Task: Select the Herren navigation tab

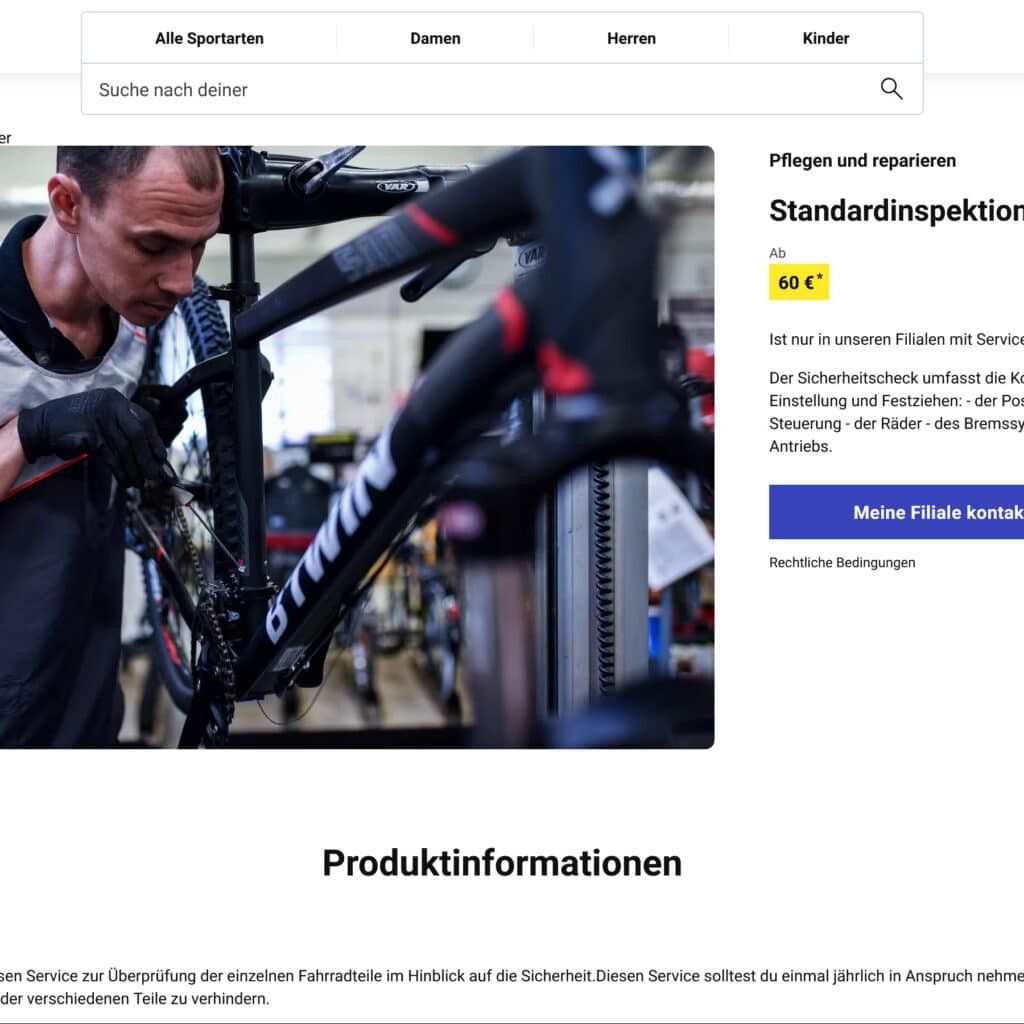Action: coord(632,39)
